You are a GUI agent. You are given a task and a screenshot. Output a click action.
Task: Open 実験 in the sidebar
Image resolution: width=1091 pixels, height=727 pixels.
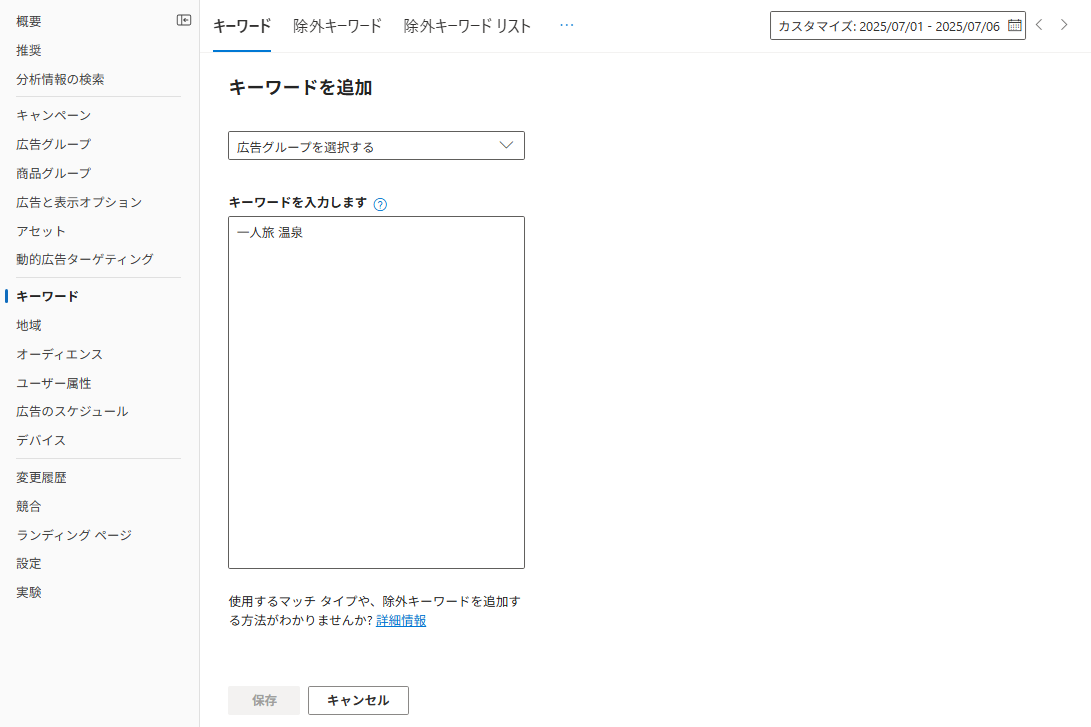[x=29, y=593]
